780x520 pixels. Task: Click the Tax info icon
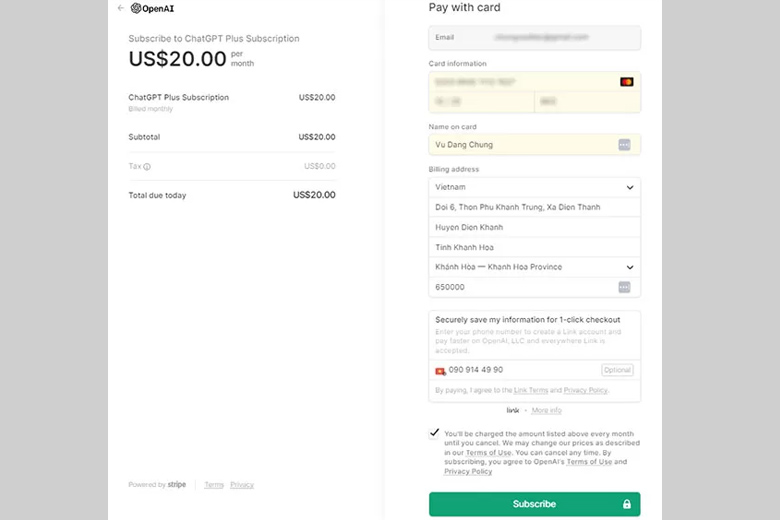(147, 167)
